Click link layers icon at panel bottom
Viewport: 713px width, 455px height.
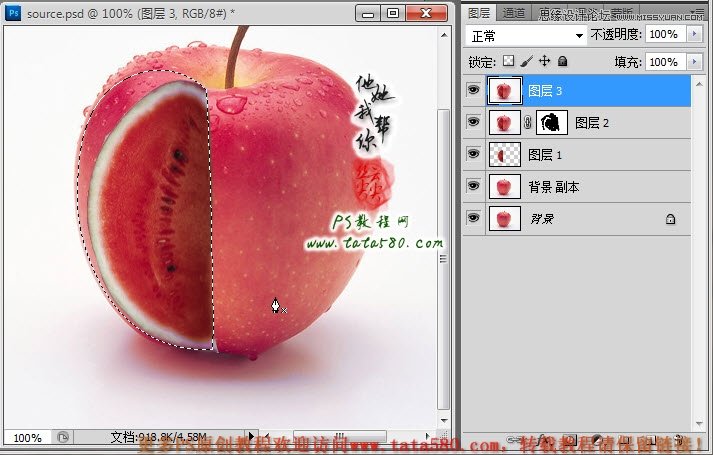click(515, 440)
